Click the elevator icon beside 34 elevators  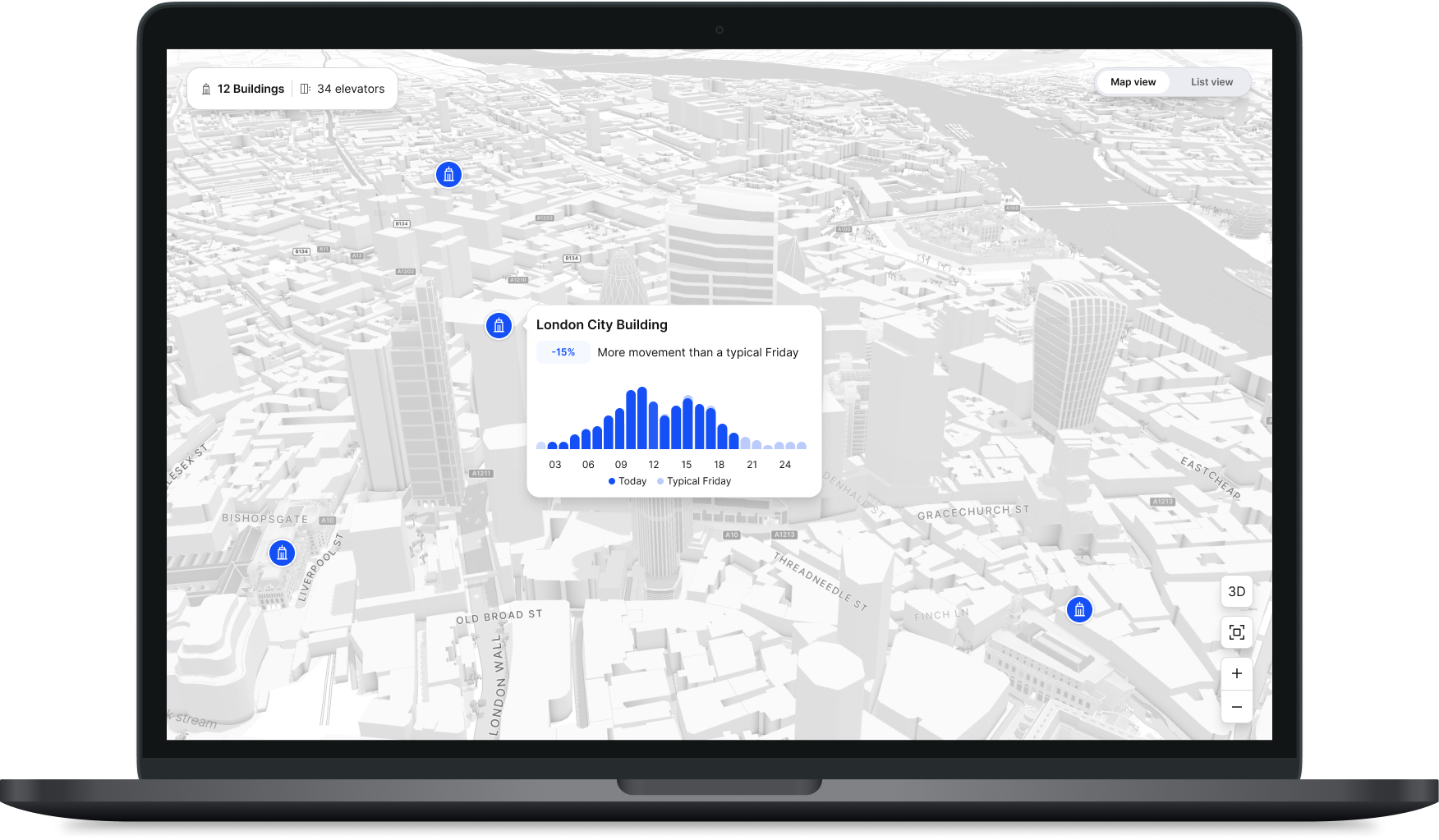(x=305, y=89)
